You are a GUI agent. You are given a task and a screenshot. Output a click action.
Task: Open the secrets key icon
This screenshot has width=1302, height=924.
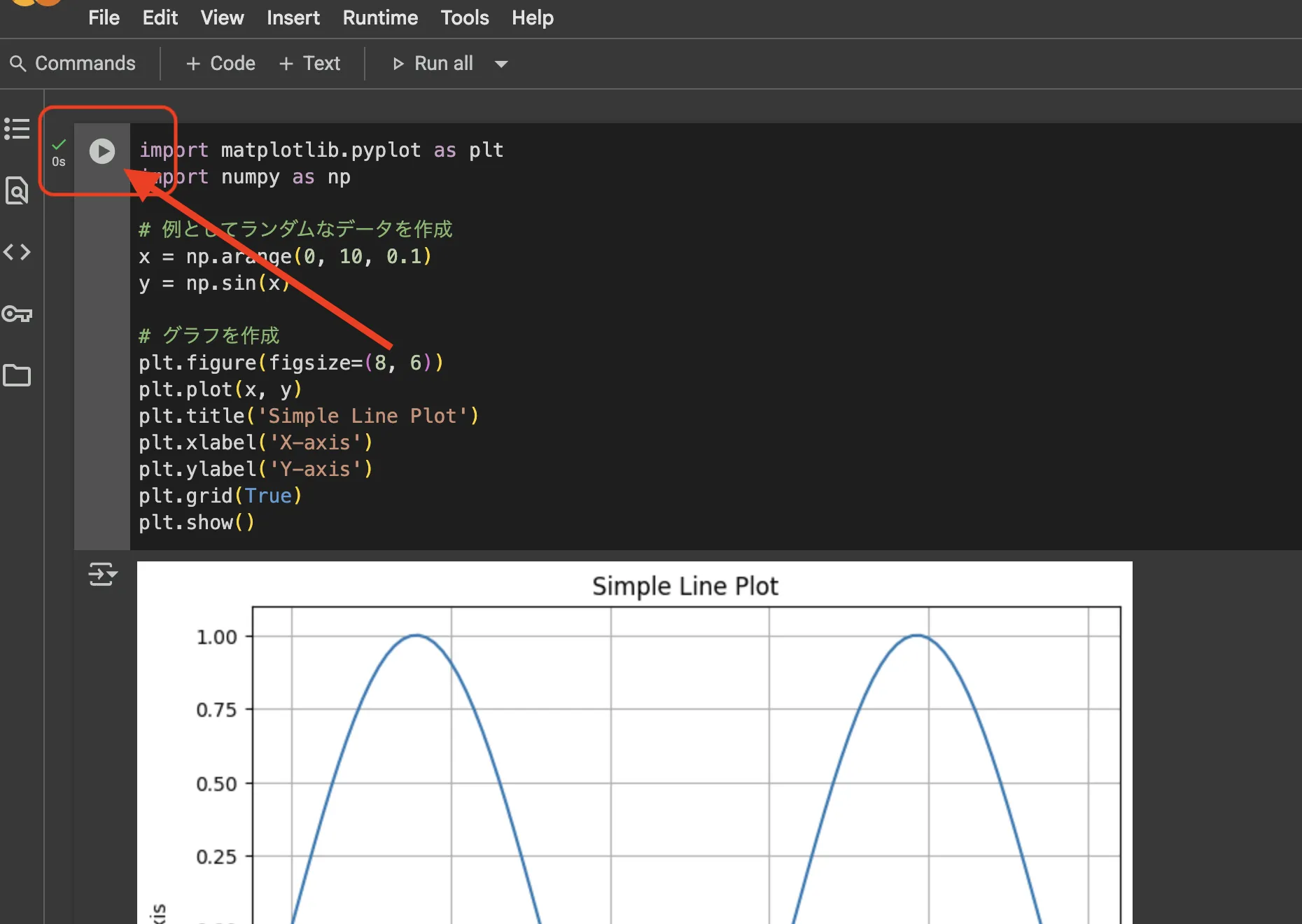tap(17, 314)
